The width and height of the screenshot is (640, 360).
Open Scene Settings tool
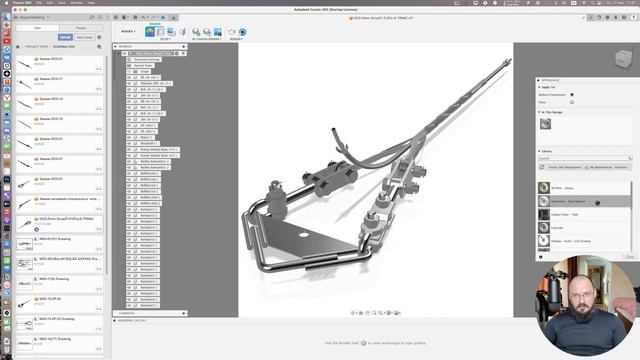pyautogui.click(x=161, y=31)
